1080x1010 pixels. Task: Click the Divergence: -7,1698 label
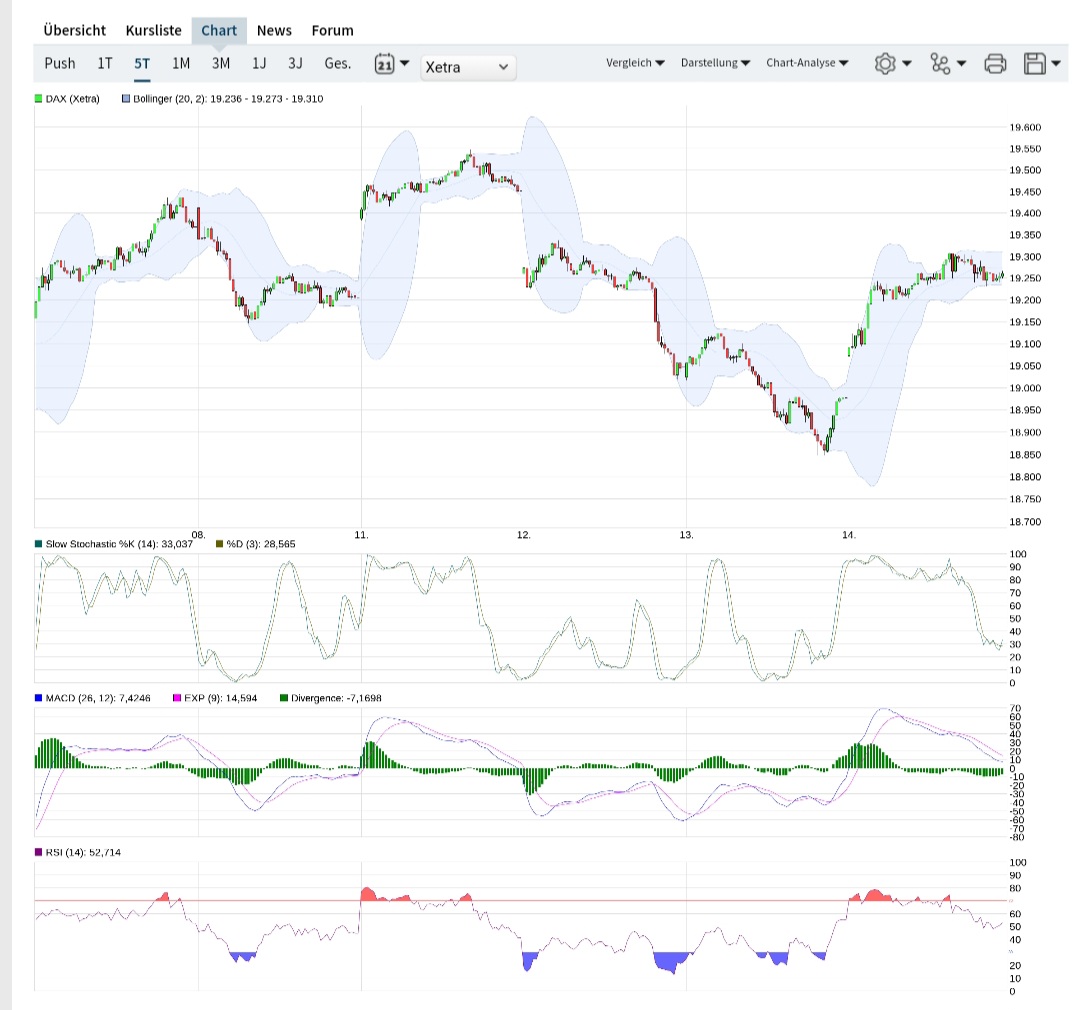tap(336, 698)
